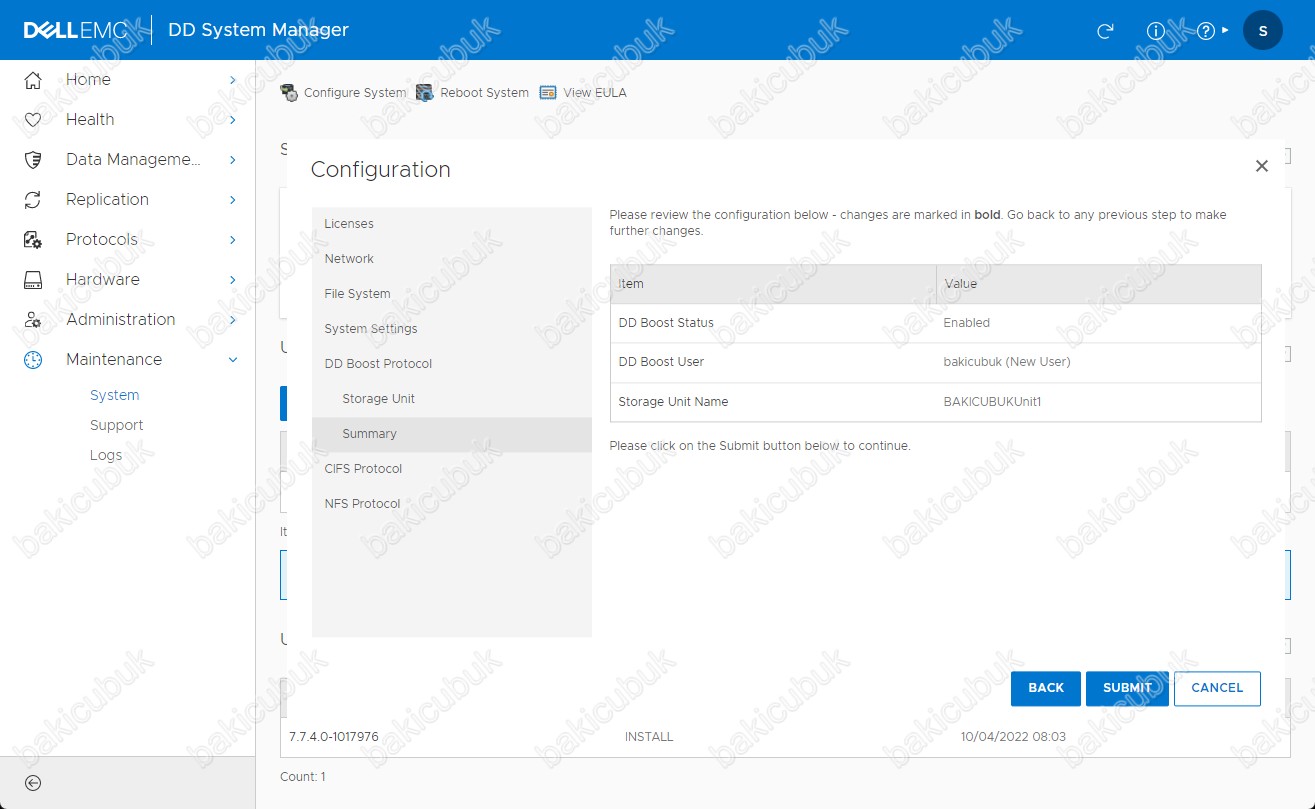This screenshot has height=809, width=1315.
Task: Open the help question mark icon
Action: click(1206, 31)
